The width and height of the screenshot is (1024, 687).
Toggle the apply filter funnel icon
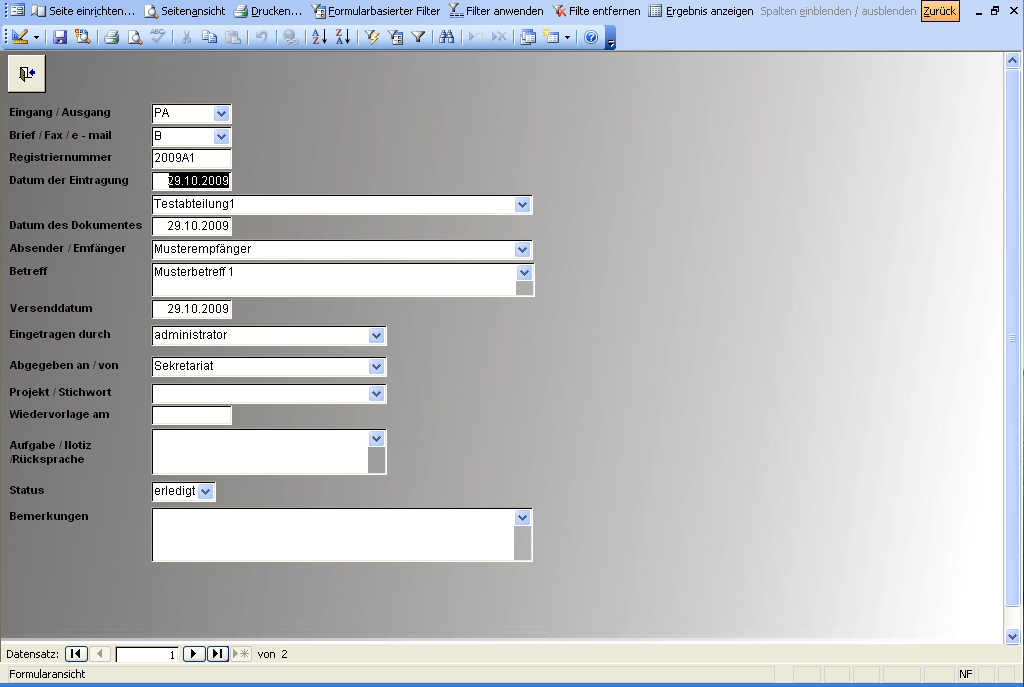pos(418,37)
